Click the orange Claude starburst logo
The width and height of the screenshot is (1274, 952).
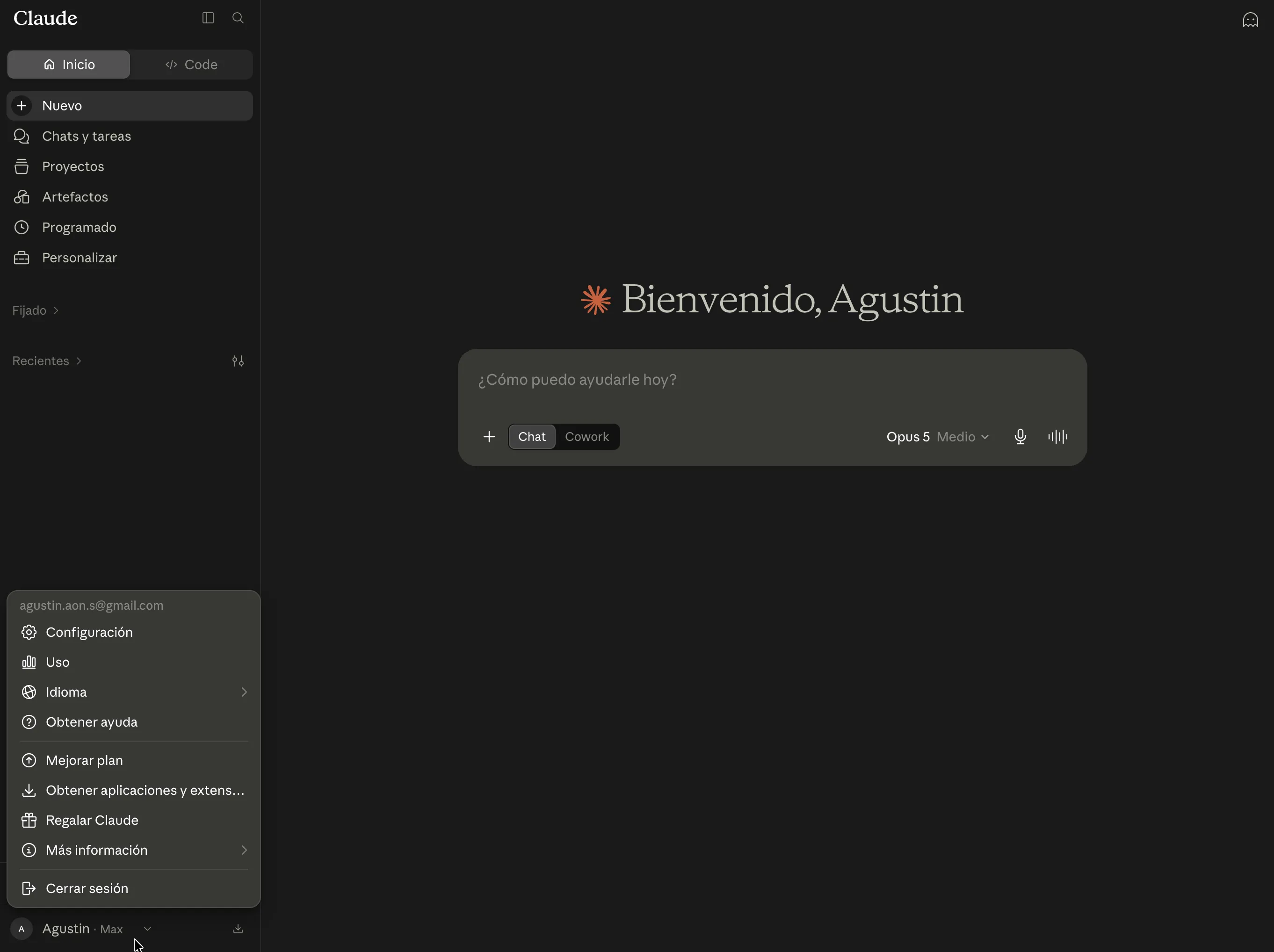(x=595, y=299)
